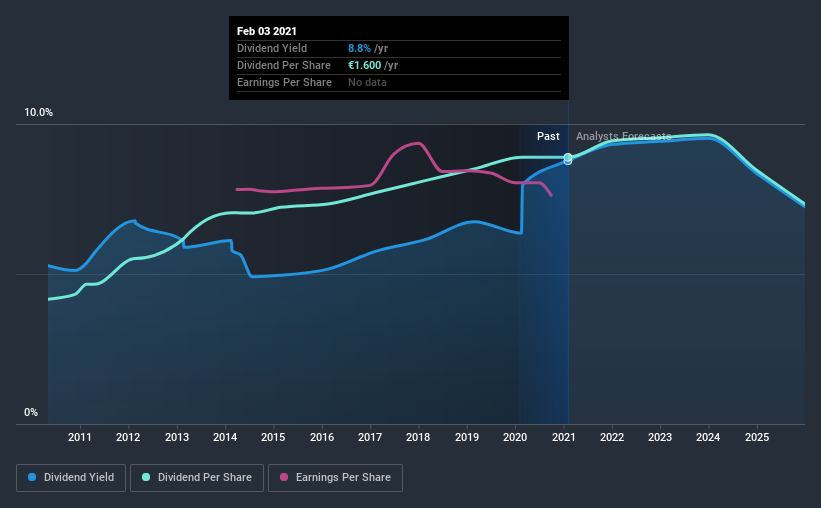Select the 2011 x-axis label
Screen dimensions: 821x508
click(80, 437)
